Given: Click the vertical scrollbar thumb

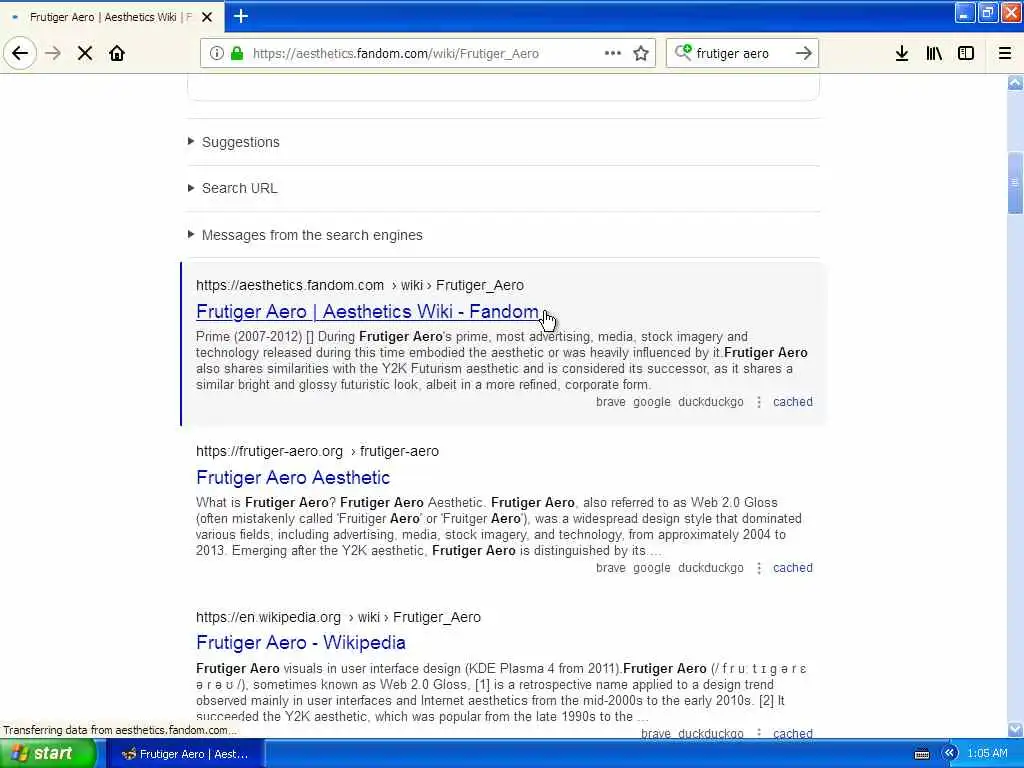Looking at the screenshot, I should click(1015, 183).
